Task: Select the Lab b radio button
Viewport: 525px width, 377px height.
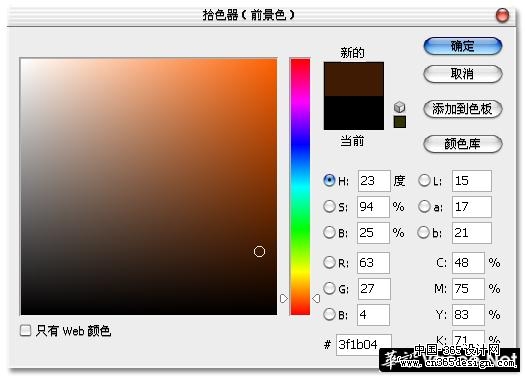Action: click(424, 232)
